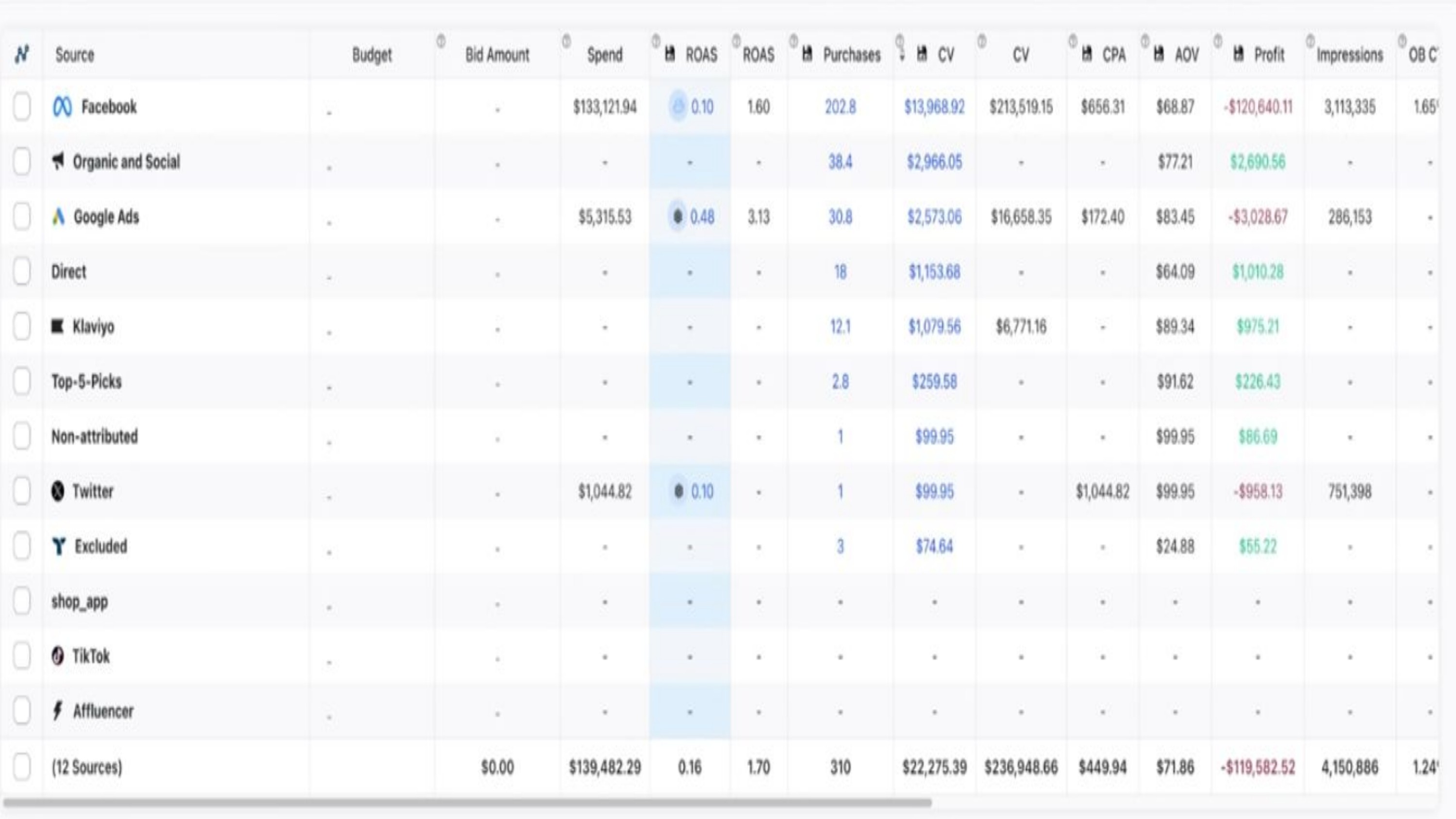Viewport: 1456px width, 819px height.
Task: Open the Klaviyo source name
Action: click(94, 326)
